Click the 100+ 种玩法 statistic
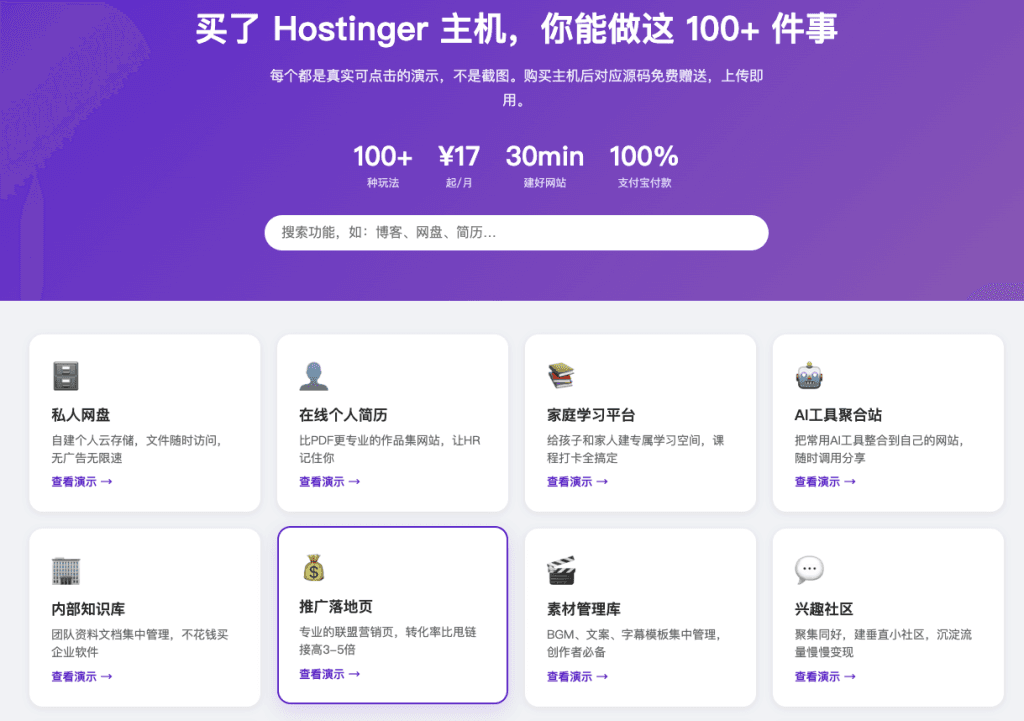1024x721 pixels. tap(383, 166)
